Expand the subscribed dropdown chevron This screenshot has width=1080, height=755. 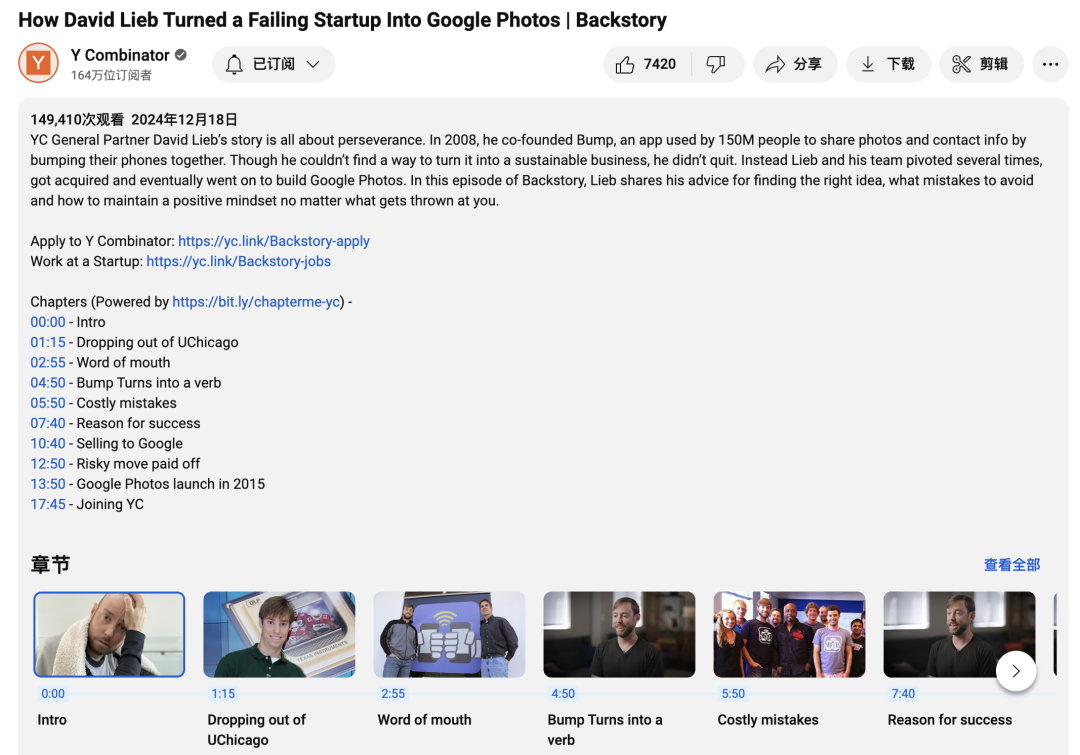click(313, 65)
